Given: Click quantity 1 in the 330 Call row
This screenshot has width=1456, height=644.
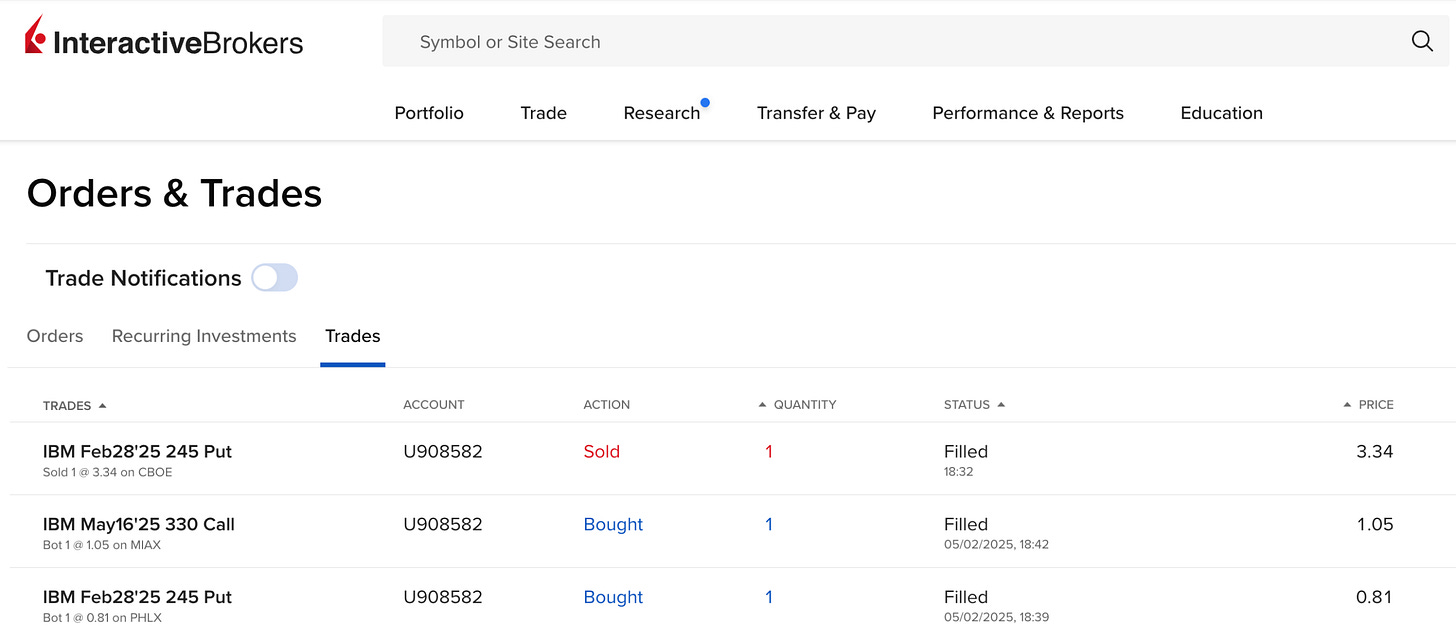Looking at the screenshot, I should (x=769, y=524).
